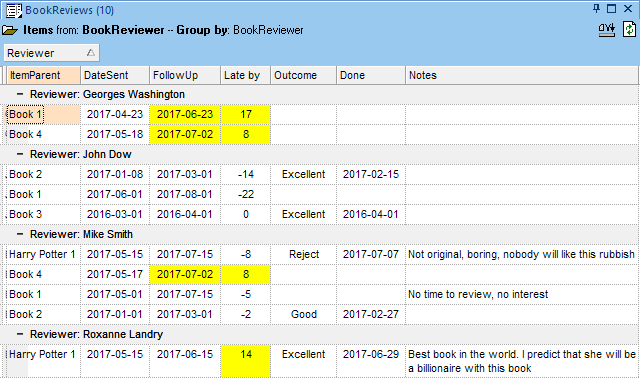
Task: Close the BookReviews panel
Action: click(x=628, y=9)
